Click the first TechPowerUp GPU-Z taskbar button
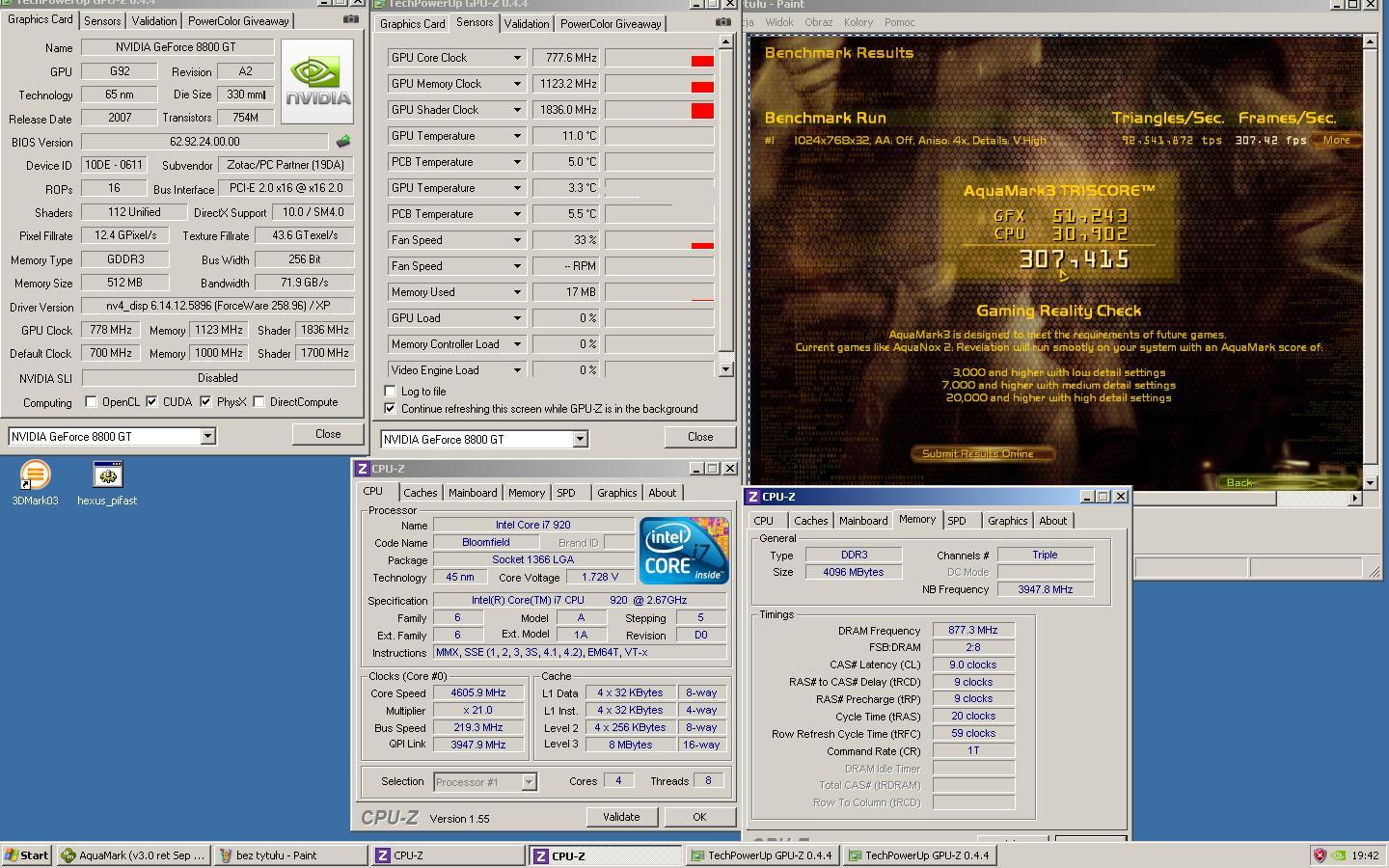Screen dimensions: 1389x868 pyautogui.click(x=762, y=855)
